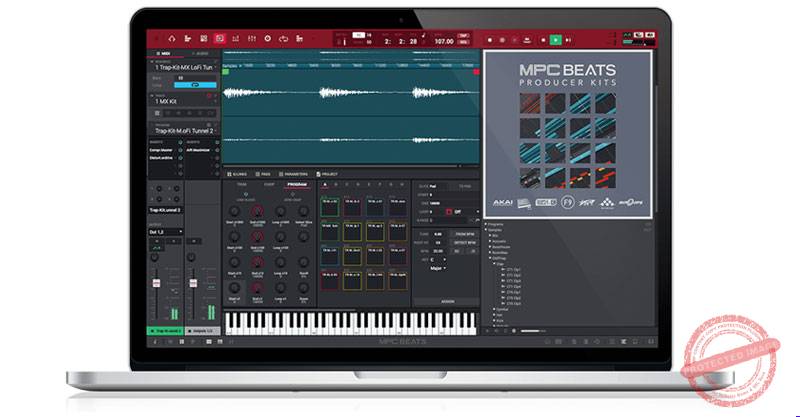This screenshot has height=417, width=800.
Task: Click the loop arrows toolbar icon
Action: (x=283, y=39)
